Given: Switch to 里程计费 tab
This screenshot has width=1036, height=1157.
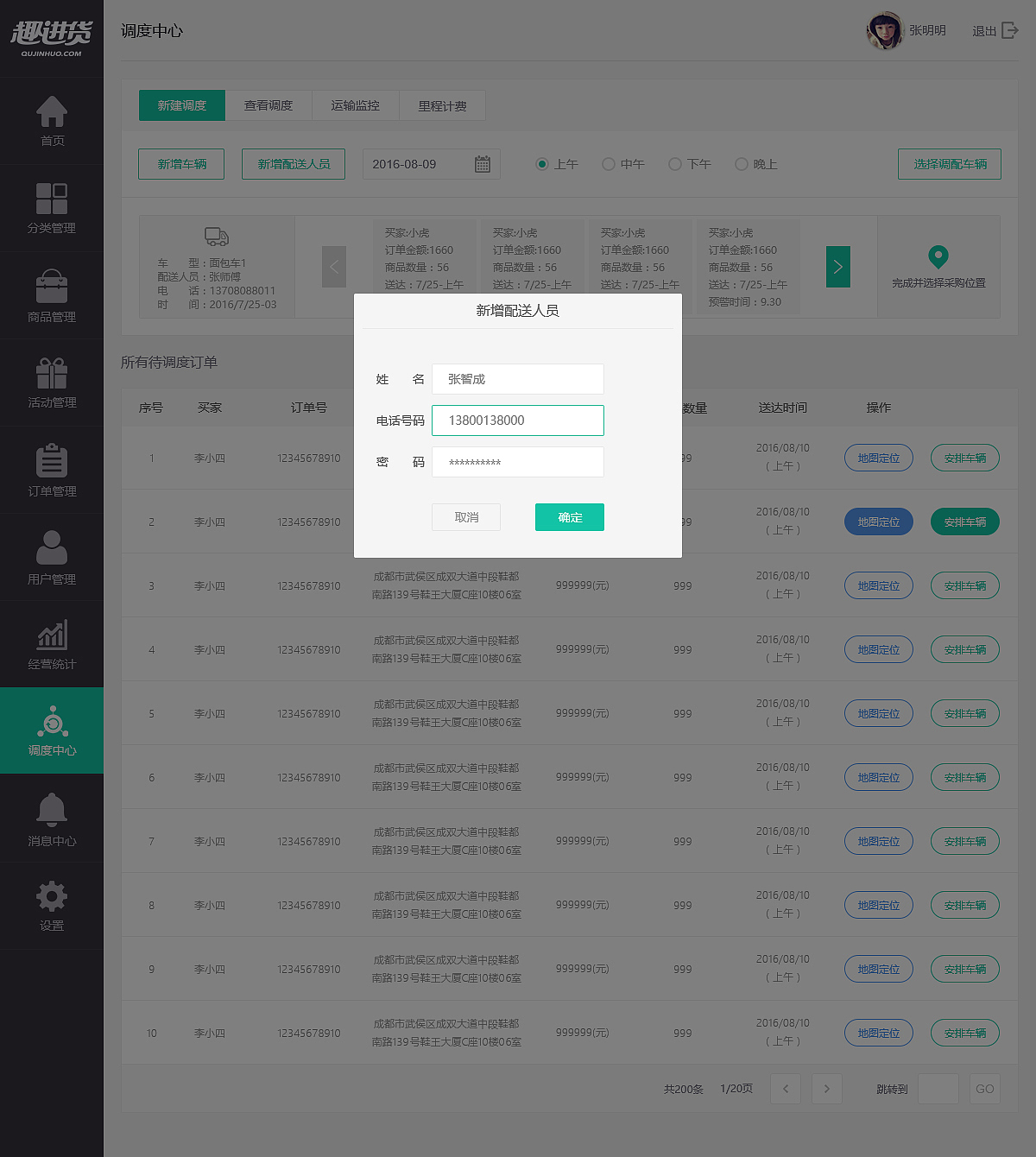Looking at the screenshot, I should (x=442, y=105).
